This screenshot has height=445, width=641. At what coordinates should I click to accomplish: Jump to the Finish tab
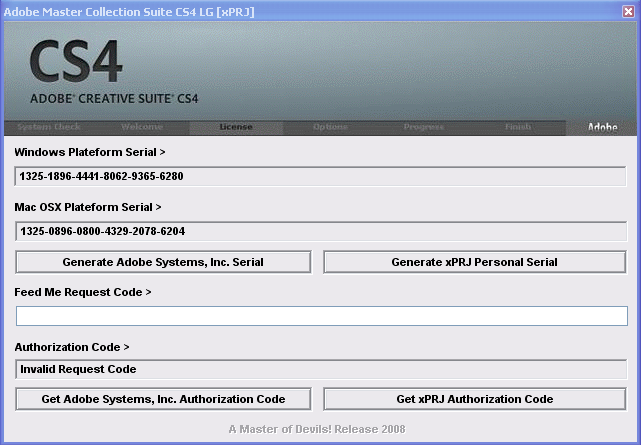tap(518, 127)
